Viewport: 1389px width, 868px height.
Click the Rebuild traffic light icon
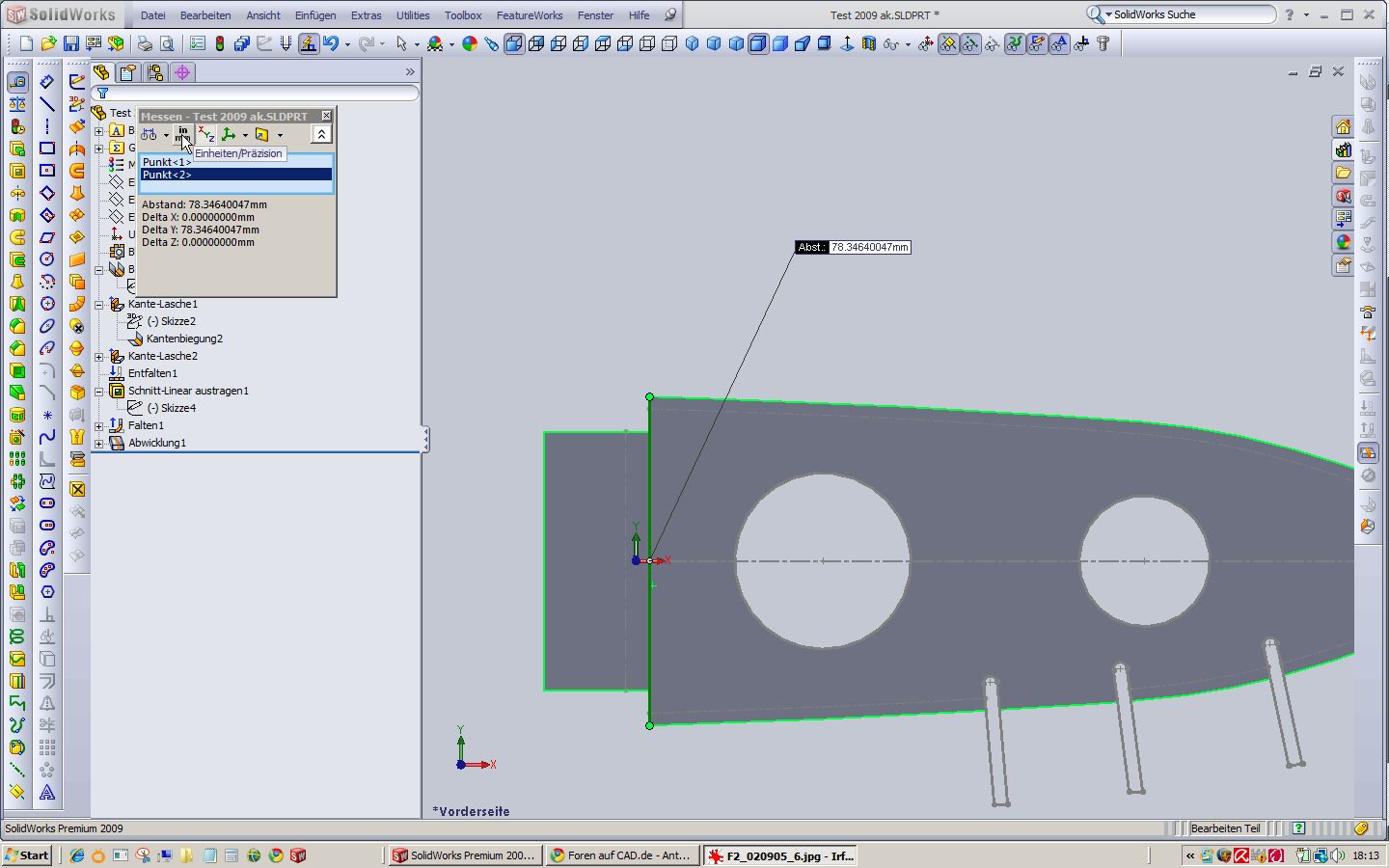(x=220, y=43)
